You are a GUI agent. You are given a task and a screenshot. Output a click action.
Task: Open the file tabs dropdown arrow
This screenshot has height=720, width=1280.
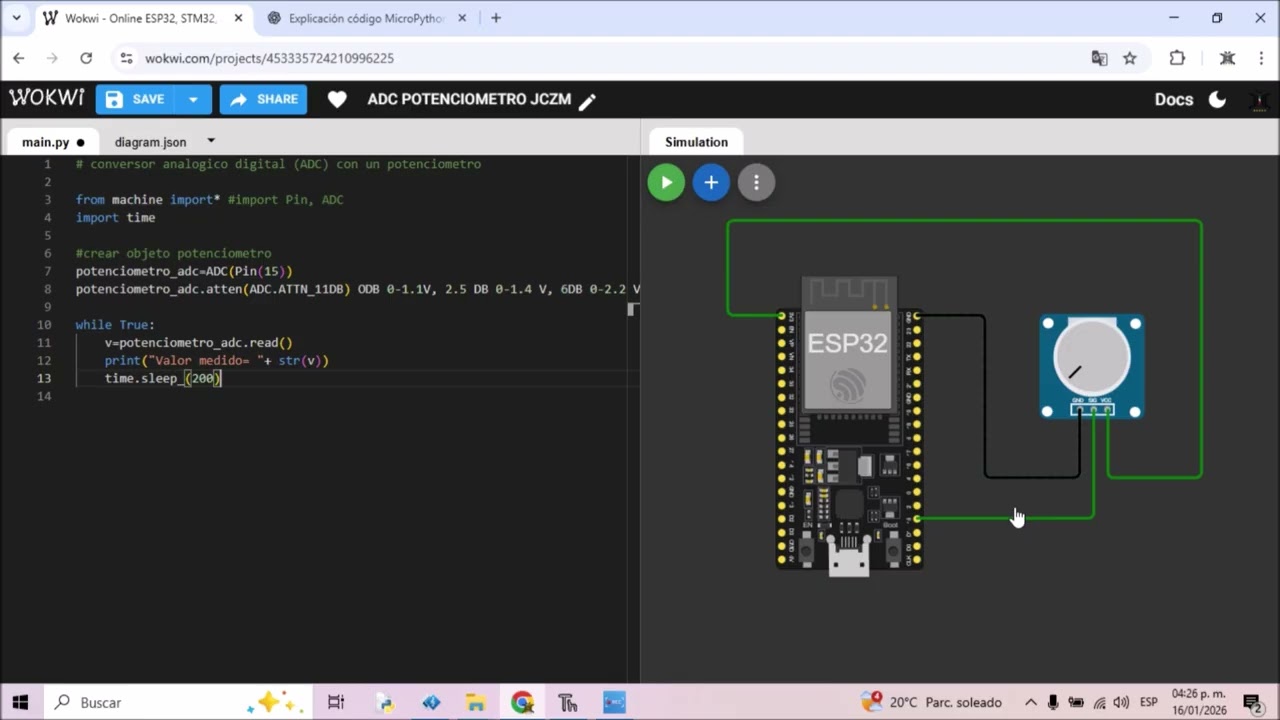[x=211, y=141]
